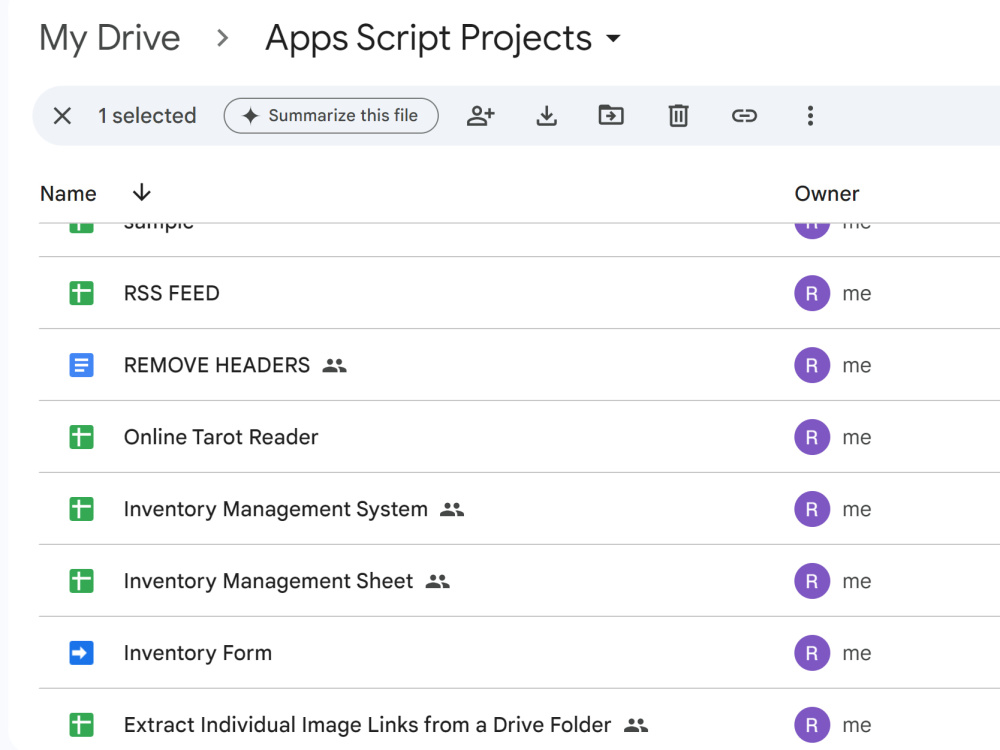Click REMOVE HEADERS docs icon
This screenshot has width=1000, height=750.
click(x=81, y=365)
